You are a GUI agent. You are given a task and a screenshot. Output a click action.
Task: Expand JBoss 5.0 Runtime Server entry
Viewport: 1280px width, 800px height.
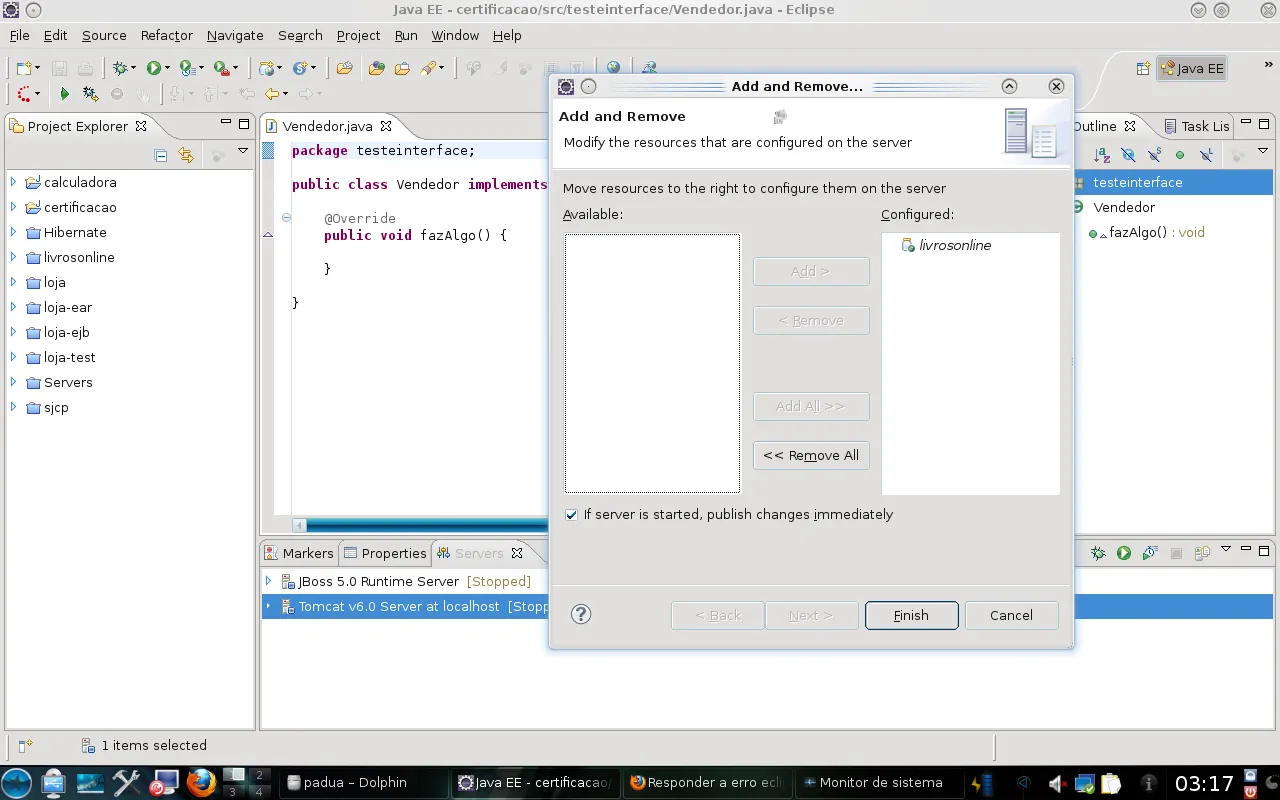(x=268, y=581)
